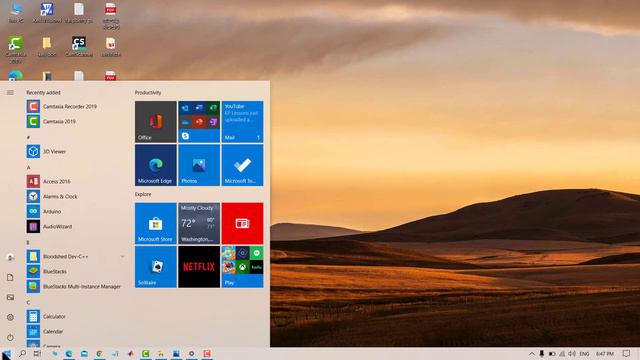Viewport: 640px width, 360px height.
Task: Open the red News tile
Action: (242, 223)
